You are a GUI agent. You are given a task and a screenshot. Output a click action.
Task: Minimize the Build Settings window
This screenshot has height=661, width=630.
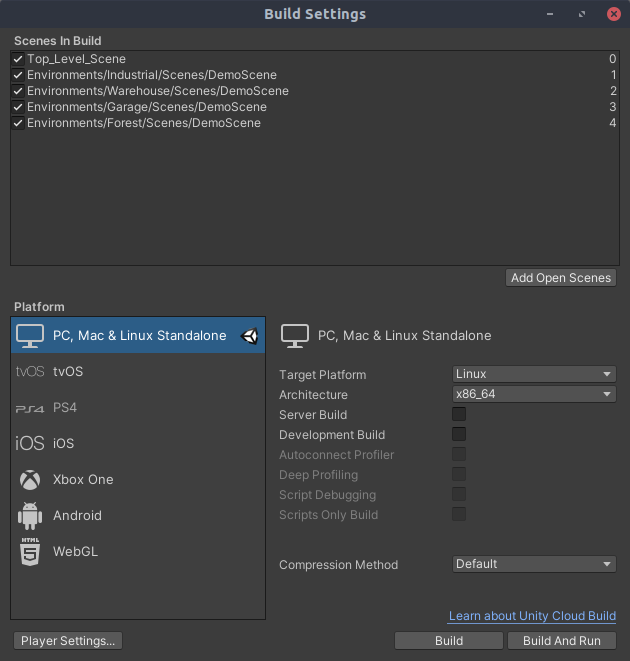(x=550, y=14)
